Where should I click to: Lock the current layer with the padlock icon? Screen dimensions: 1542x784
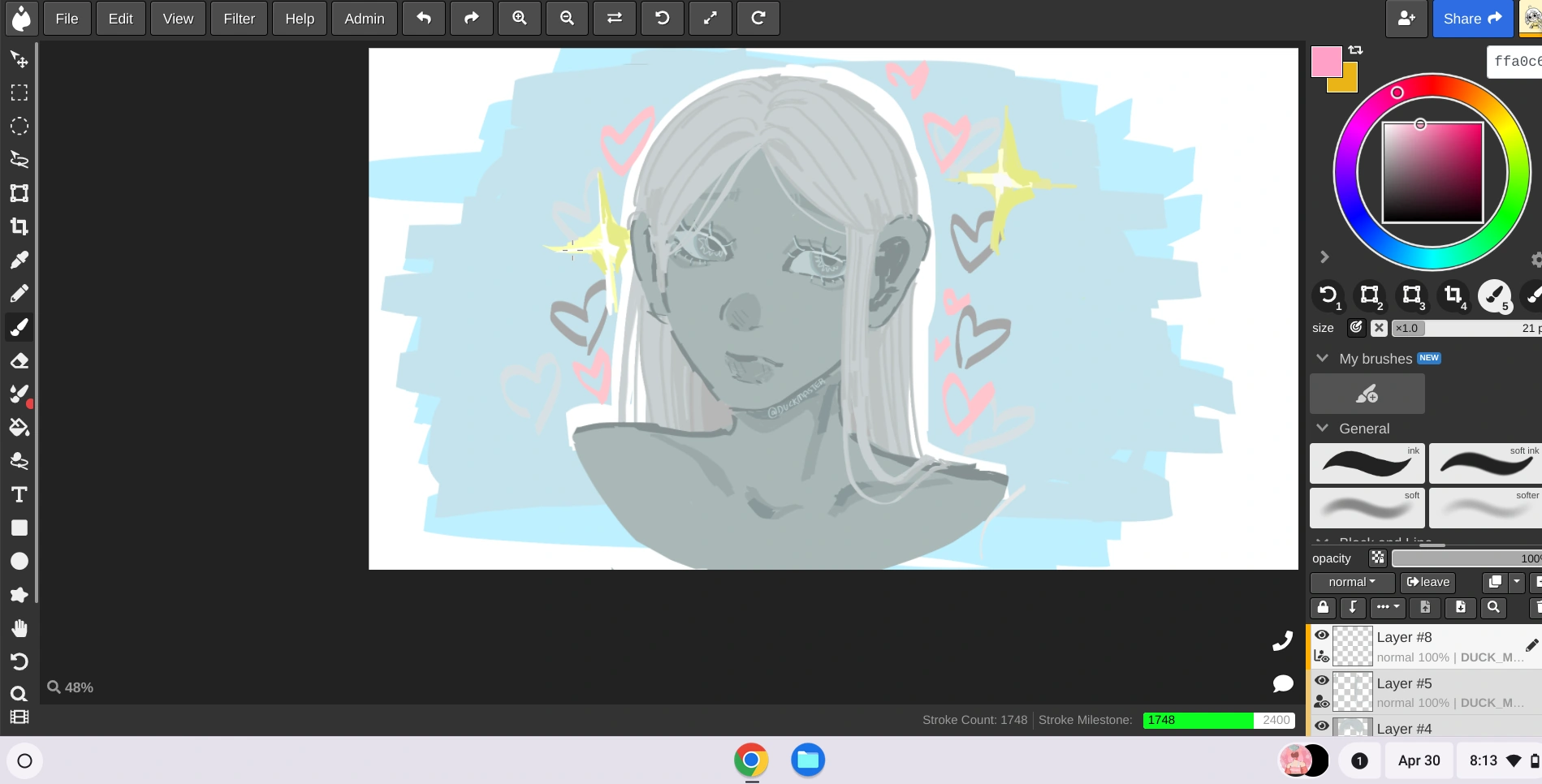point(1323,607)
